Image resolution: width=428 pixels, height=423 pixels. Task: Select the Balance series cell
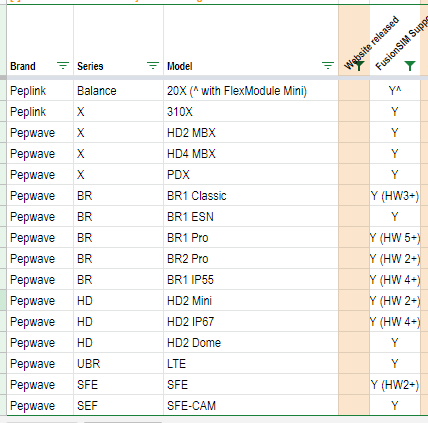click(x=119, y=91)
